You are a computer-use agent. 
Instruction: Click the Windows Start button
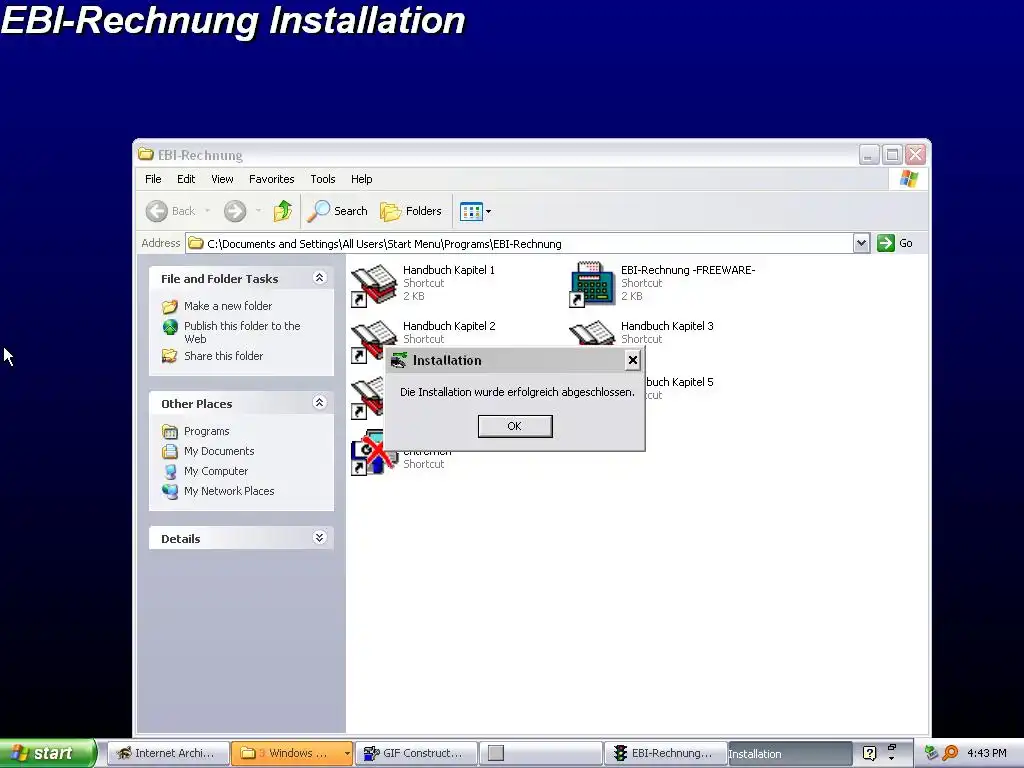point(48,753)
